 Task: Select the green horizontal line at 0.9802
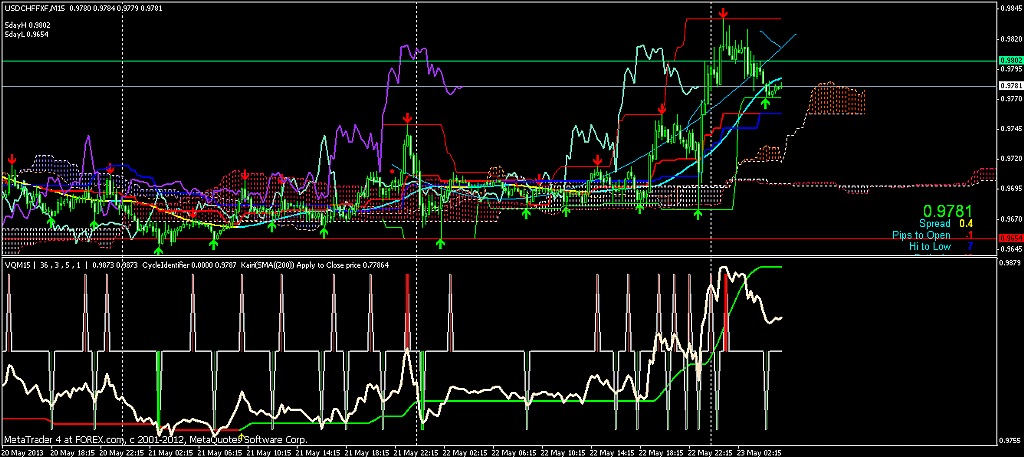tap(498, 61)
